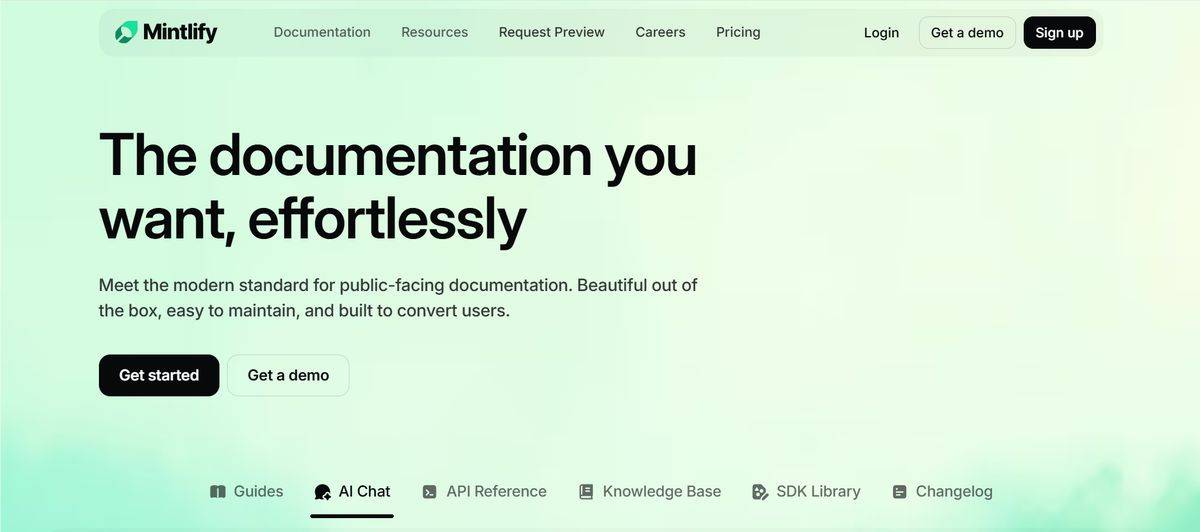The image size is (1200, 532).
Task: Switch to the Knowledge Base tab
Action: coord(650,491)
